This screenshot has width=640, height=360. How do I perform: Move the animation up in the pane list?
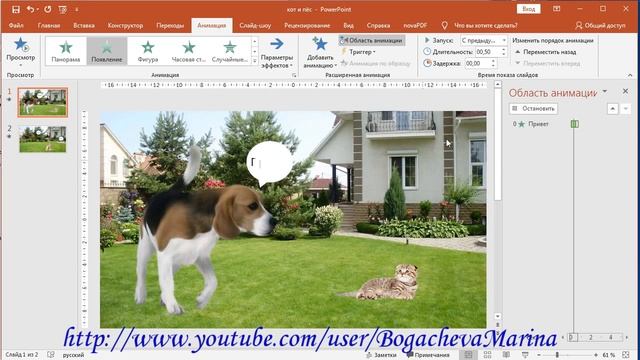pos(613,109)
